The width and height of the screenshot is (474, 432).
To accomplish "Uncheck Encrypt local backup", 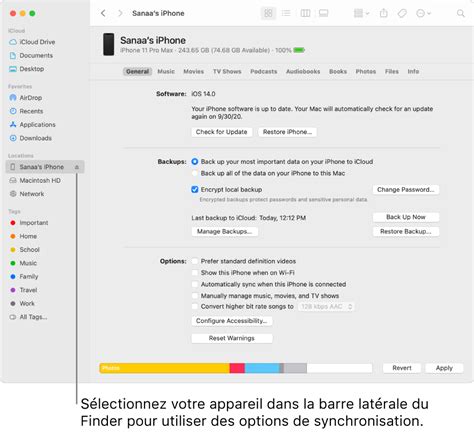I will pos(195,189).
